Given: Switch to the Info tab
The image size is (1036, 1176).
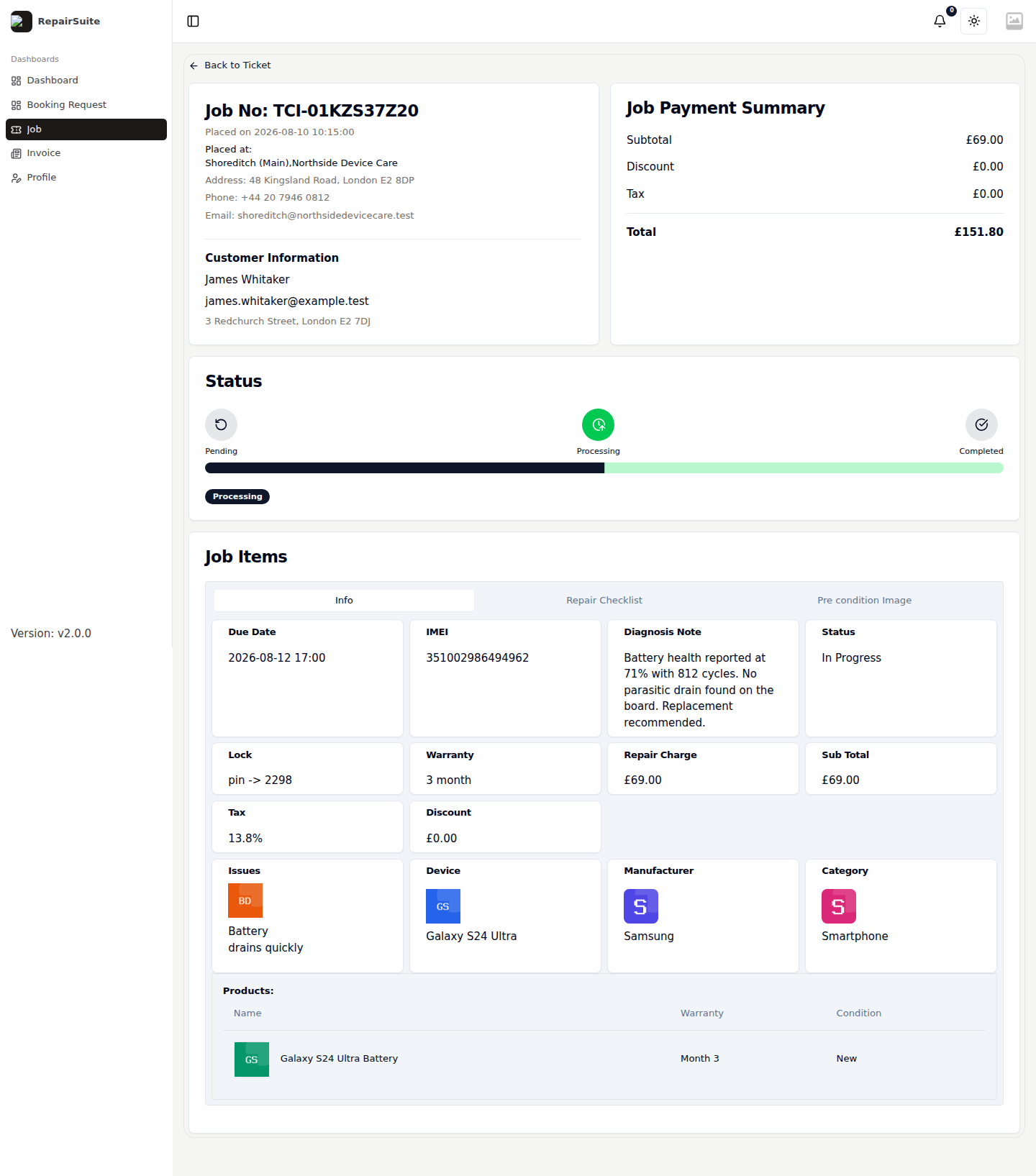Looking at the screenshot, I should click(344, 601).
